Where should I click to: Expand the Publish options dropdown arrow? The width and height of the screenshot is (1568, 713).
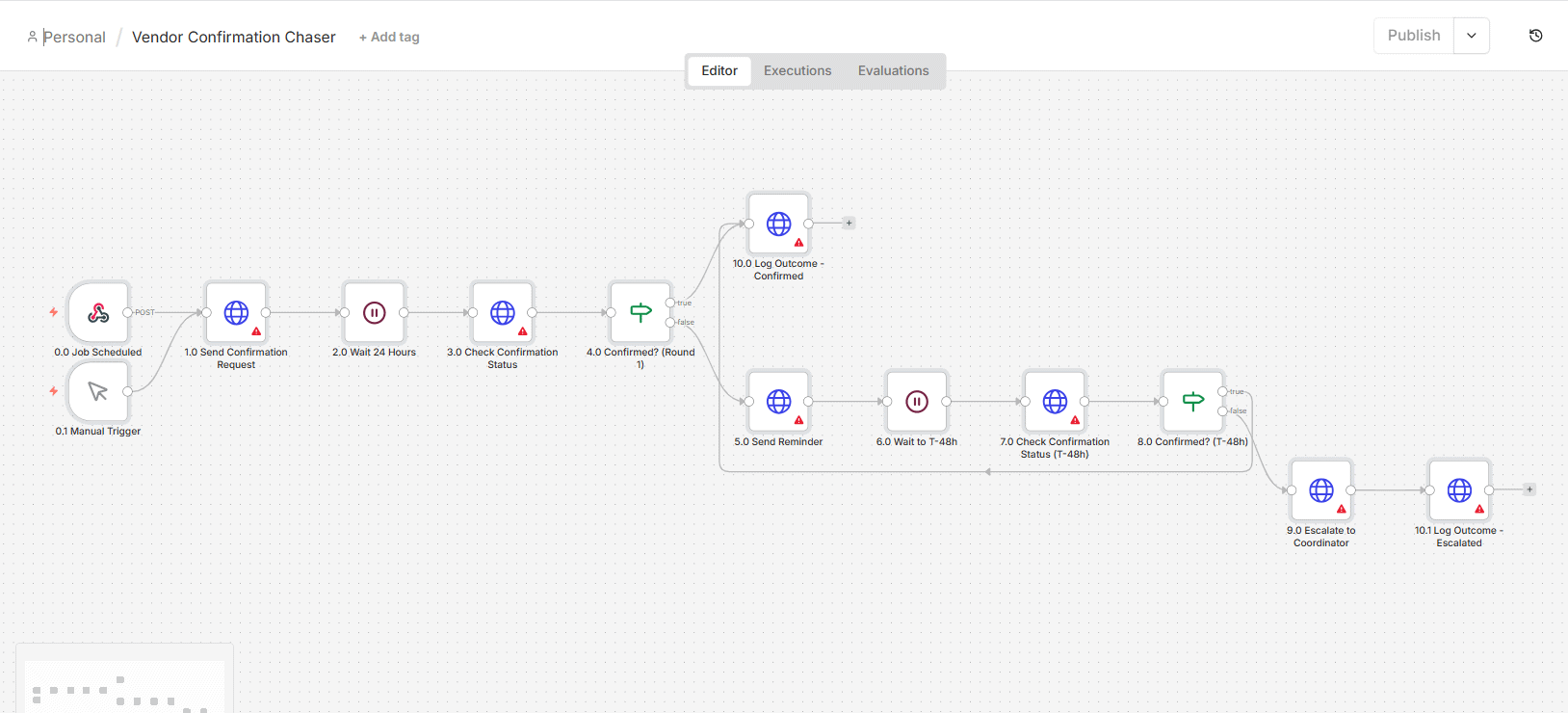pyautogui.click(x=1472, y=36)
